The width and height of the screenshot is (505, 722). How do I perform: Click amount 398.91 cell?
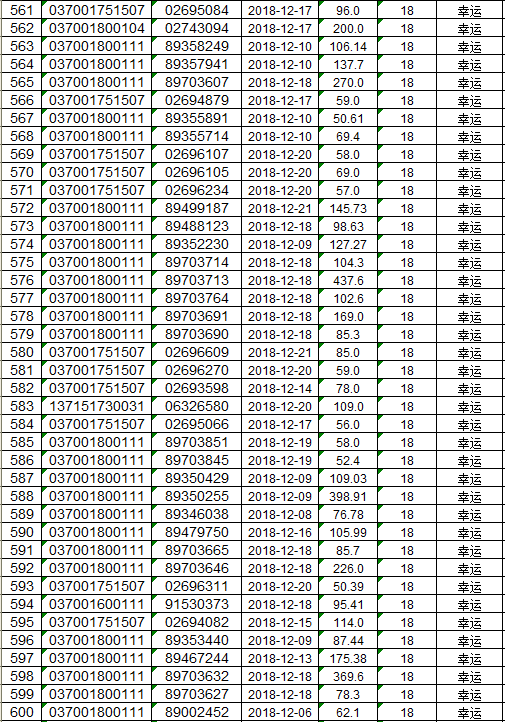pos(348,496)
